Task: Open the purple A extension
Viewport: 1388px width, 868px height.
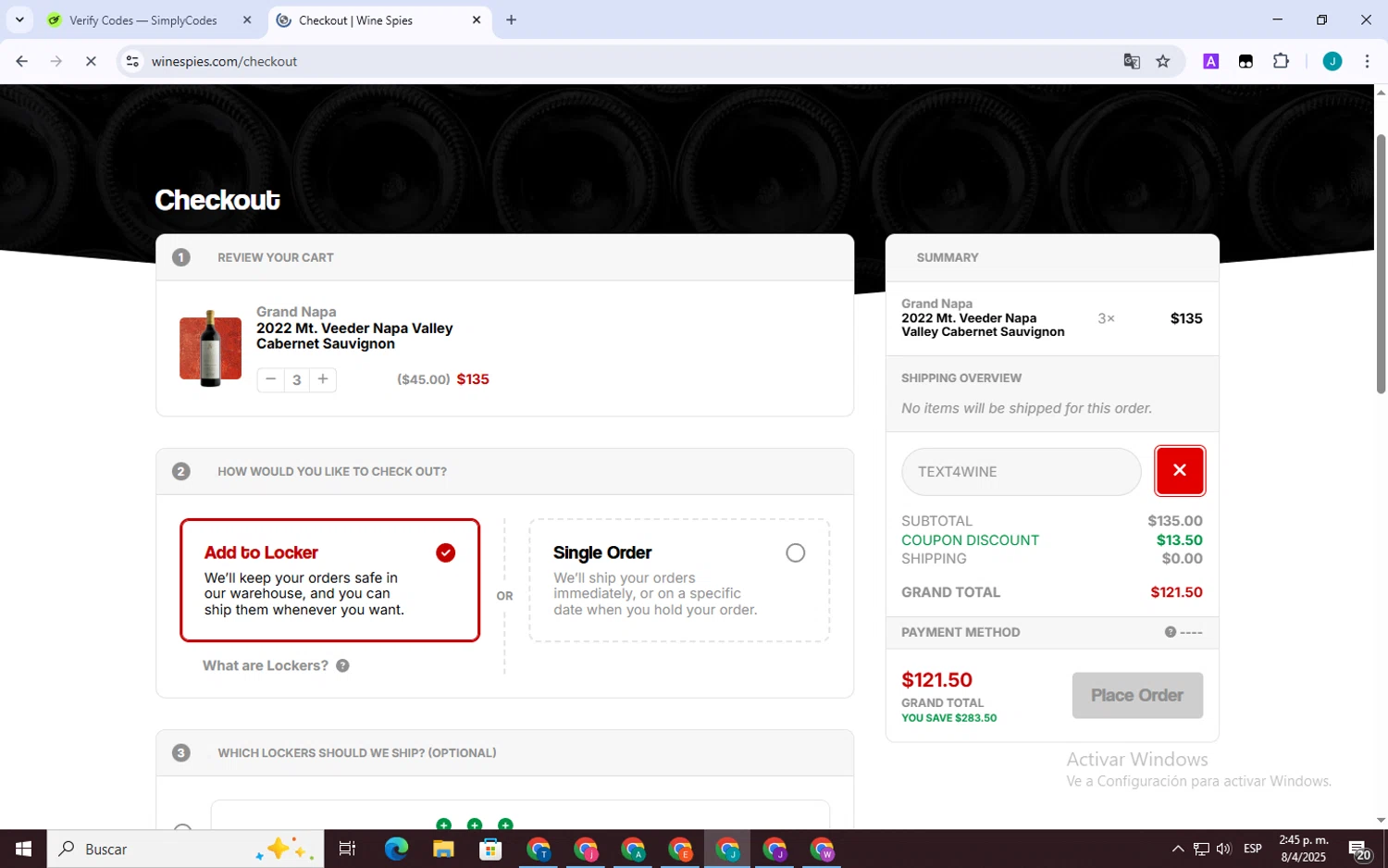Action: click(x=1210, y=62)
